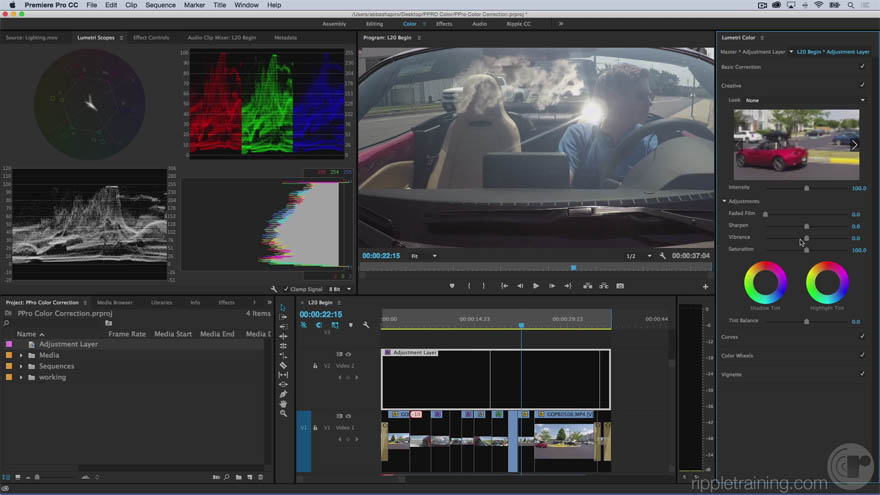This screenshot has width=880, height=495.
Task: Select the Hand tool
Action: (x=283, y=404)
